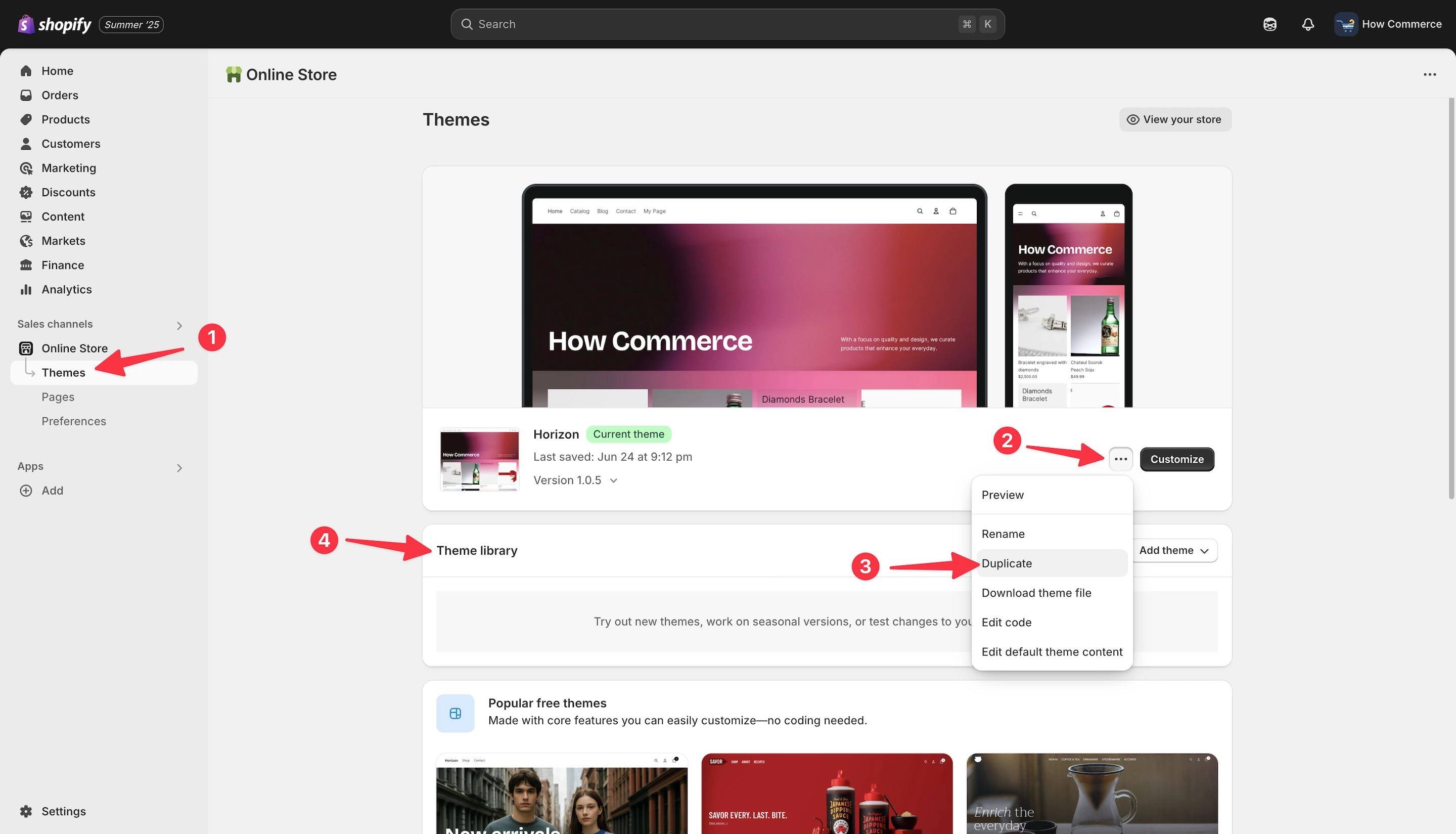This screenshot has width=1456, height=834.
Task: Select Download theme file
Action: pyautogui.click(x=1052, y=593)
